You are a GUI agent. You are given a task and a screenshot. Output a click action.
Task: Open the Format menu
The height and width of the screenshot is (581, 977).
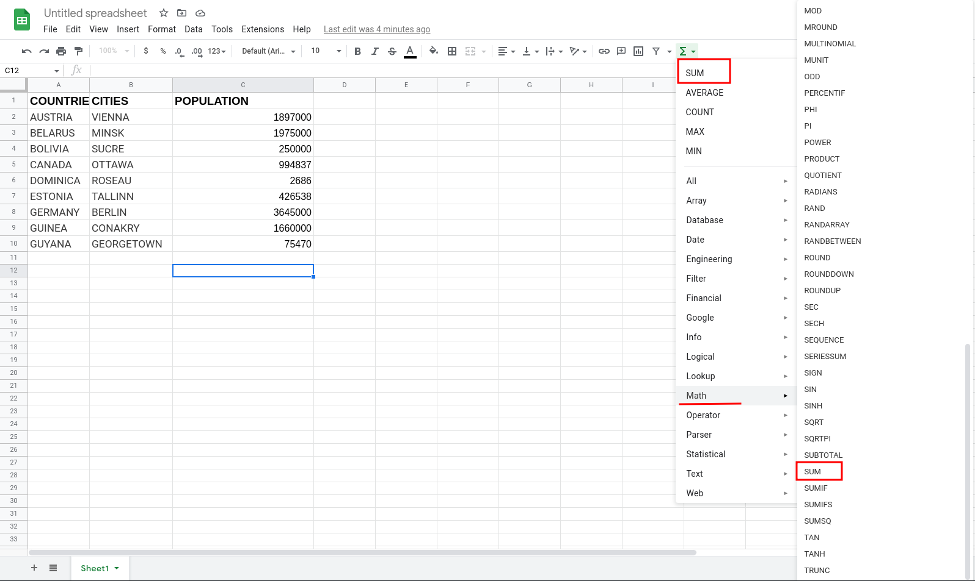tap(161, 29)
